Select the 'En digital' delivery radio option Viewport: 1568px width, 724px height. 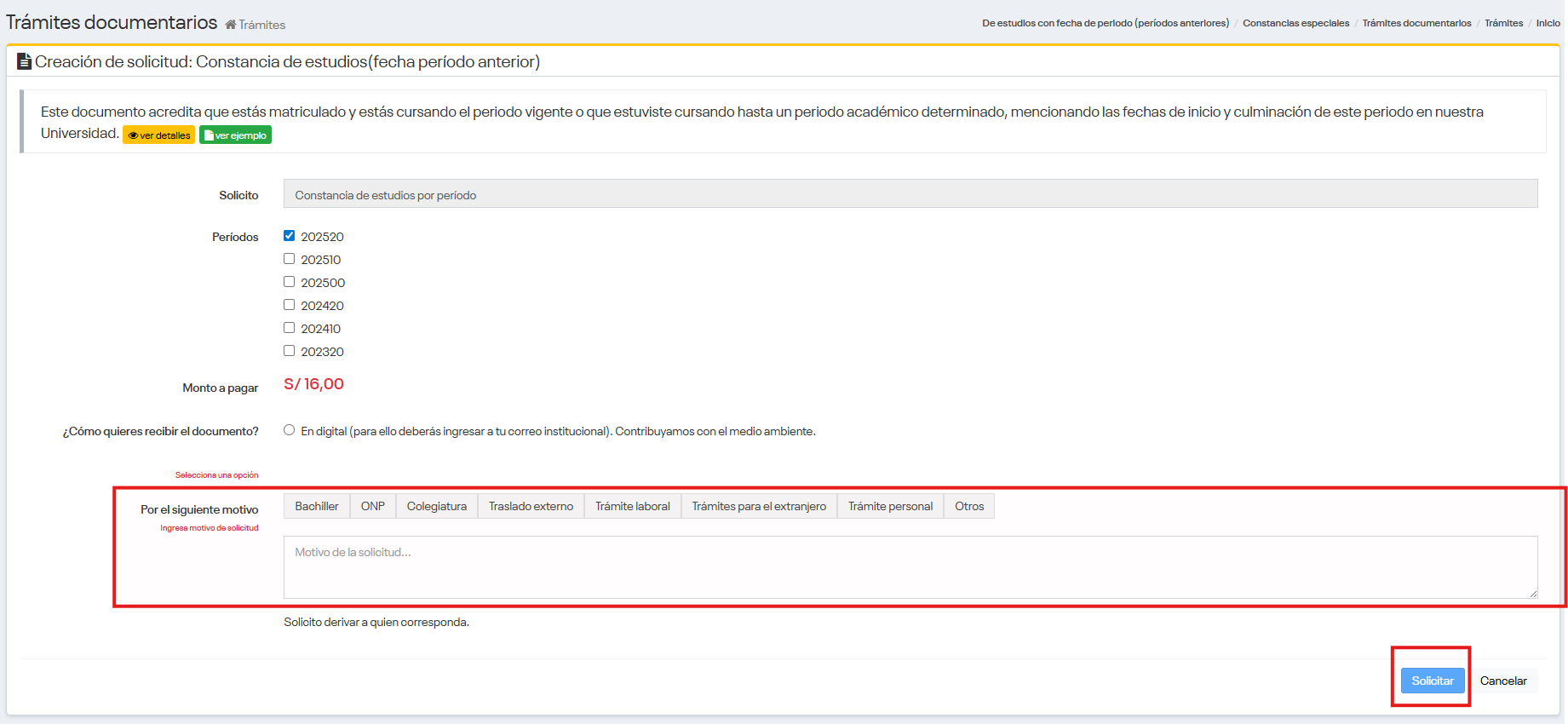(290, 430)
